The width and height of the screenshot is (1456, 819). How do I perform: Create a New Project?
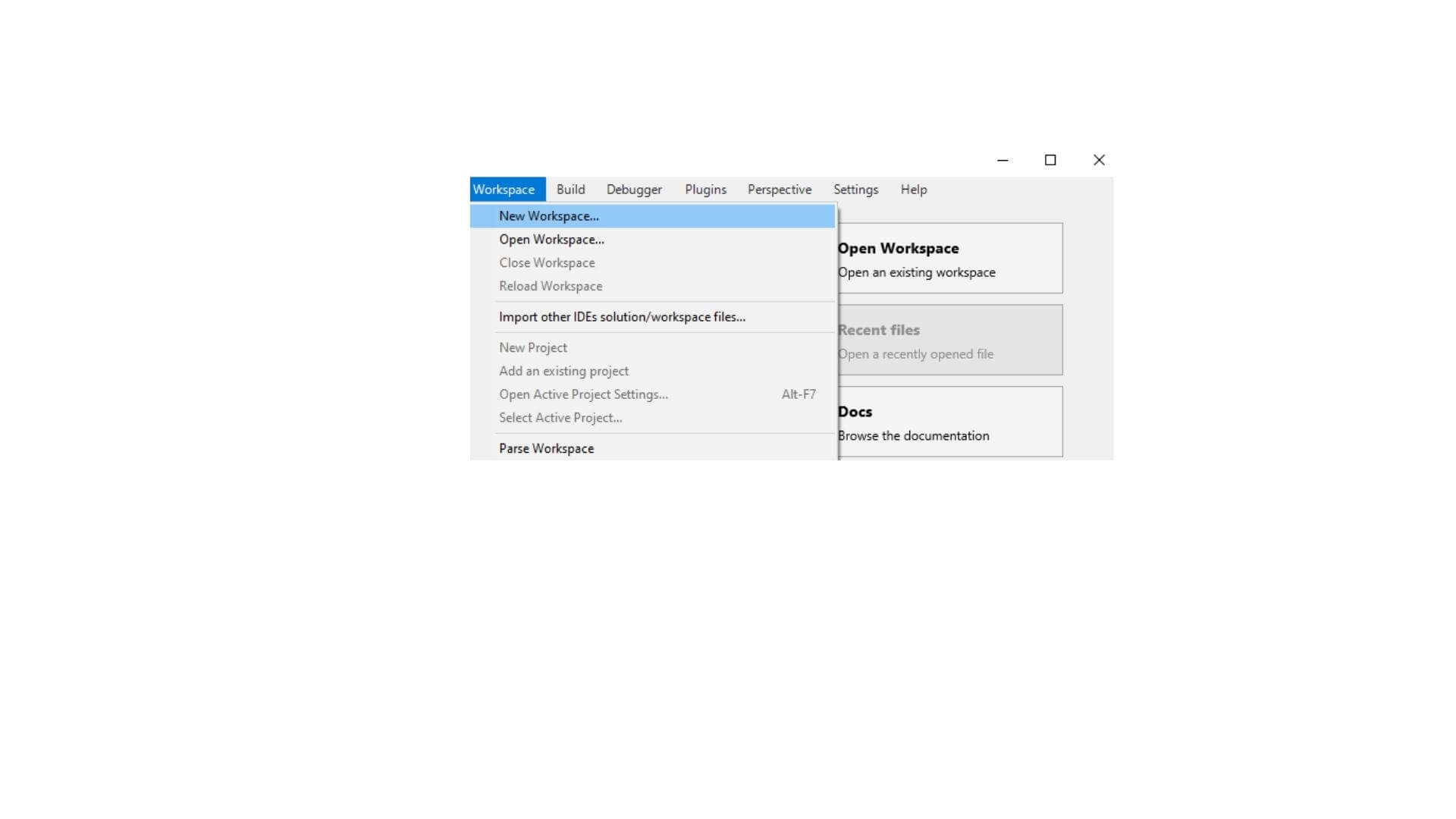coord(533,347)
